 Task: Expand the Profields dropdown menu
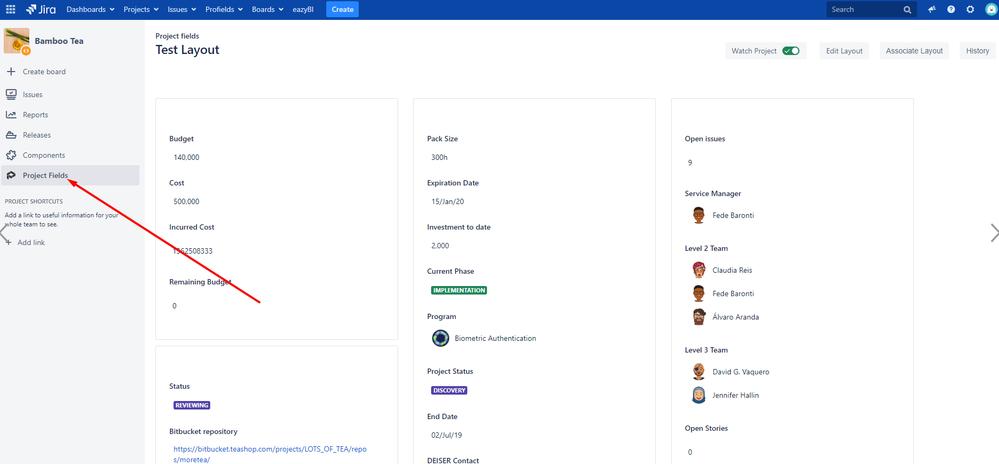pyautogui.click(x=224, y=10)
